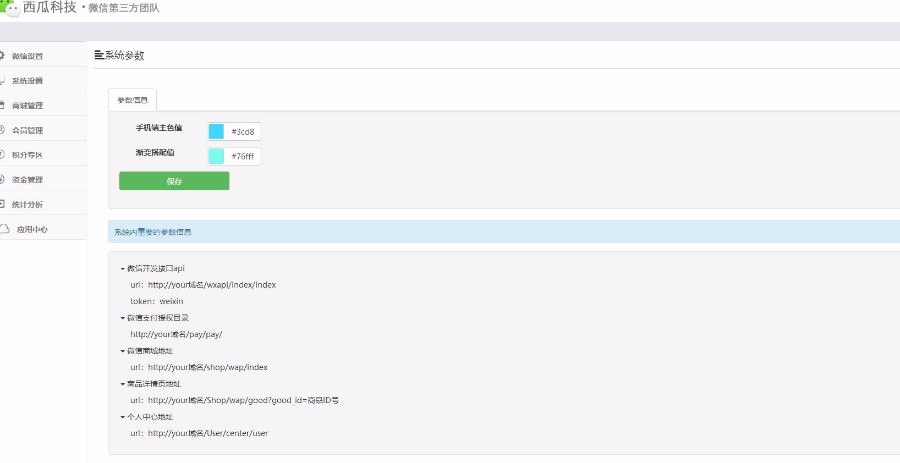Click the 西瓜科技 brand title
The height and width of the screenshot is (463, 900).
tap(49, 7)
